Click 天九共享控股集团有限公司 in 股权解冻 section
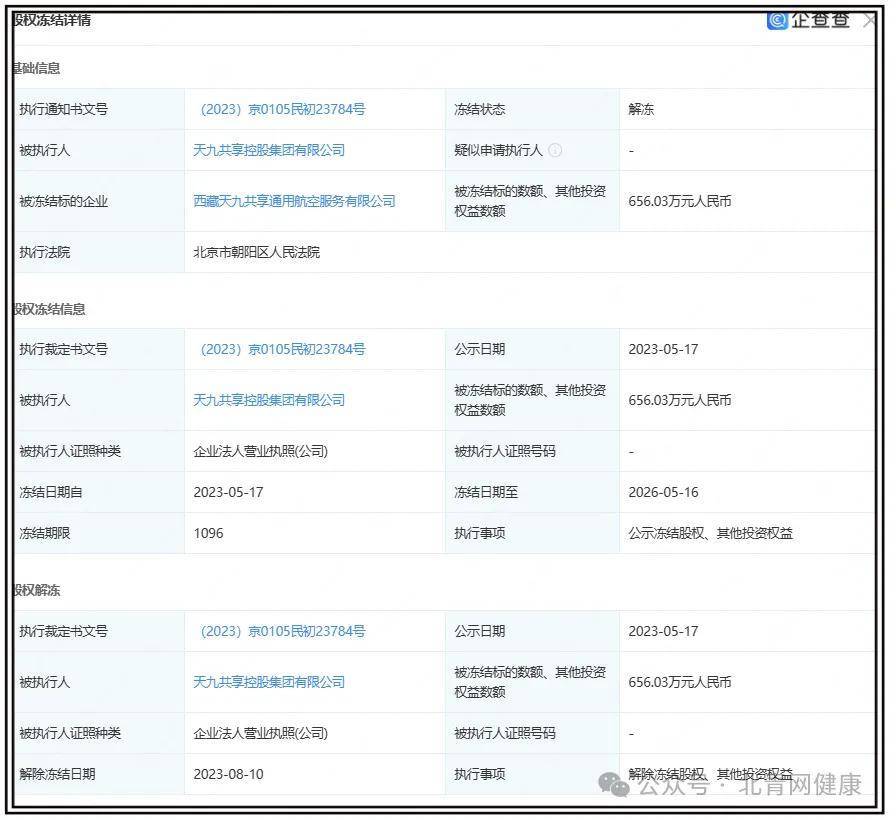890x820 pixels. [x=271, y=682]
